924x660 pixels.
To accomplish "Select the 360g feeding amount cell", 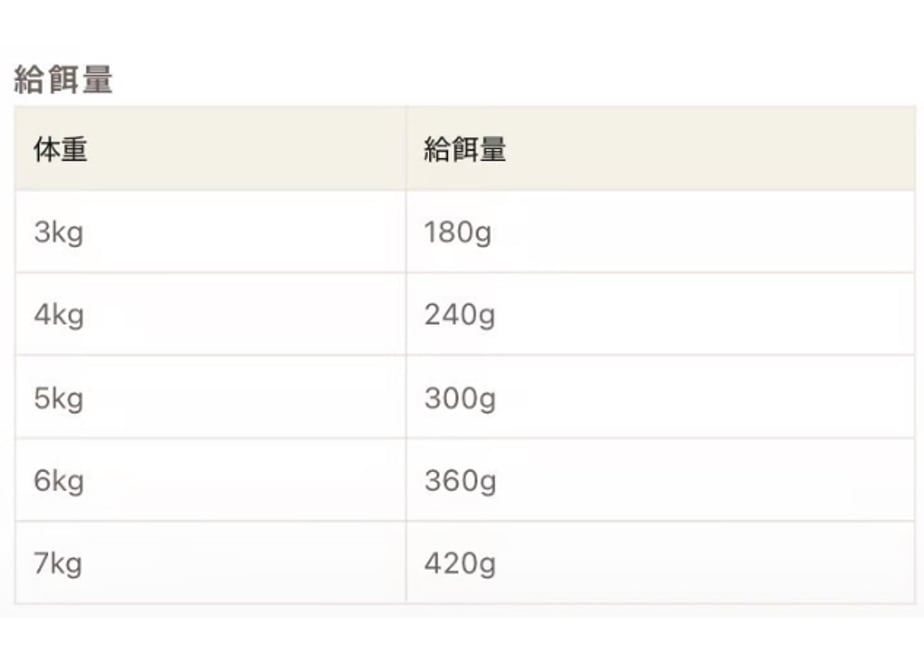I will [660, 480].
